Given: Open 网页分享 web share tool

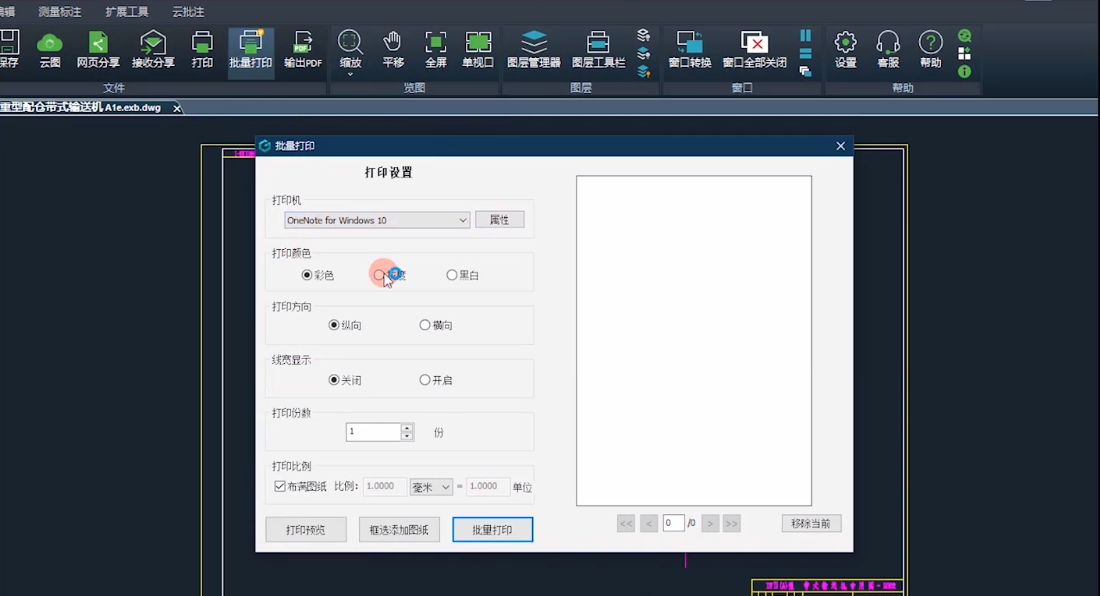Looking at the screenshot, I should point(98,42).
